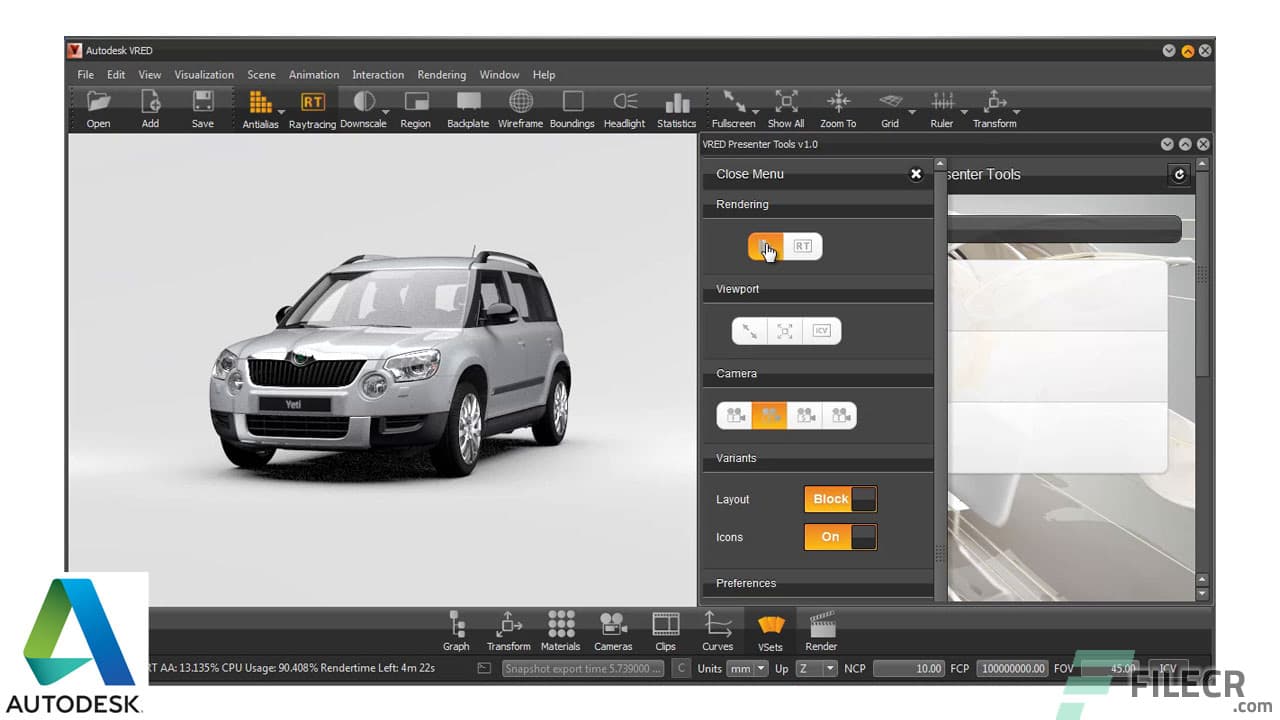Screen dimensions: 1280x720
Task: Click the Wireframe display icon
Action: (520, 103)
